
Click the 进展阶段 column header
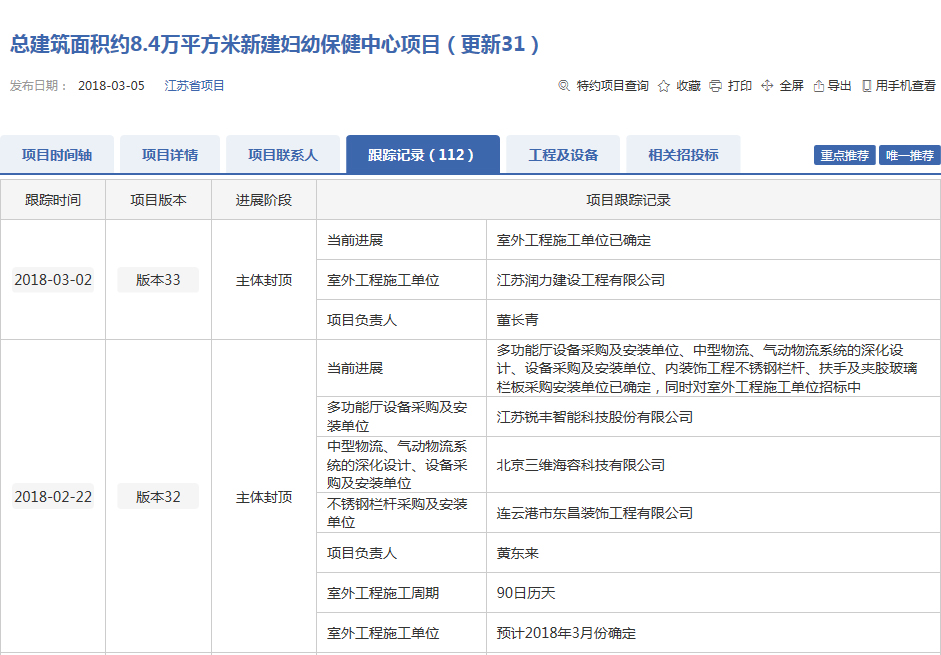pyautogui.click(x=264, y=200)
